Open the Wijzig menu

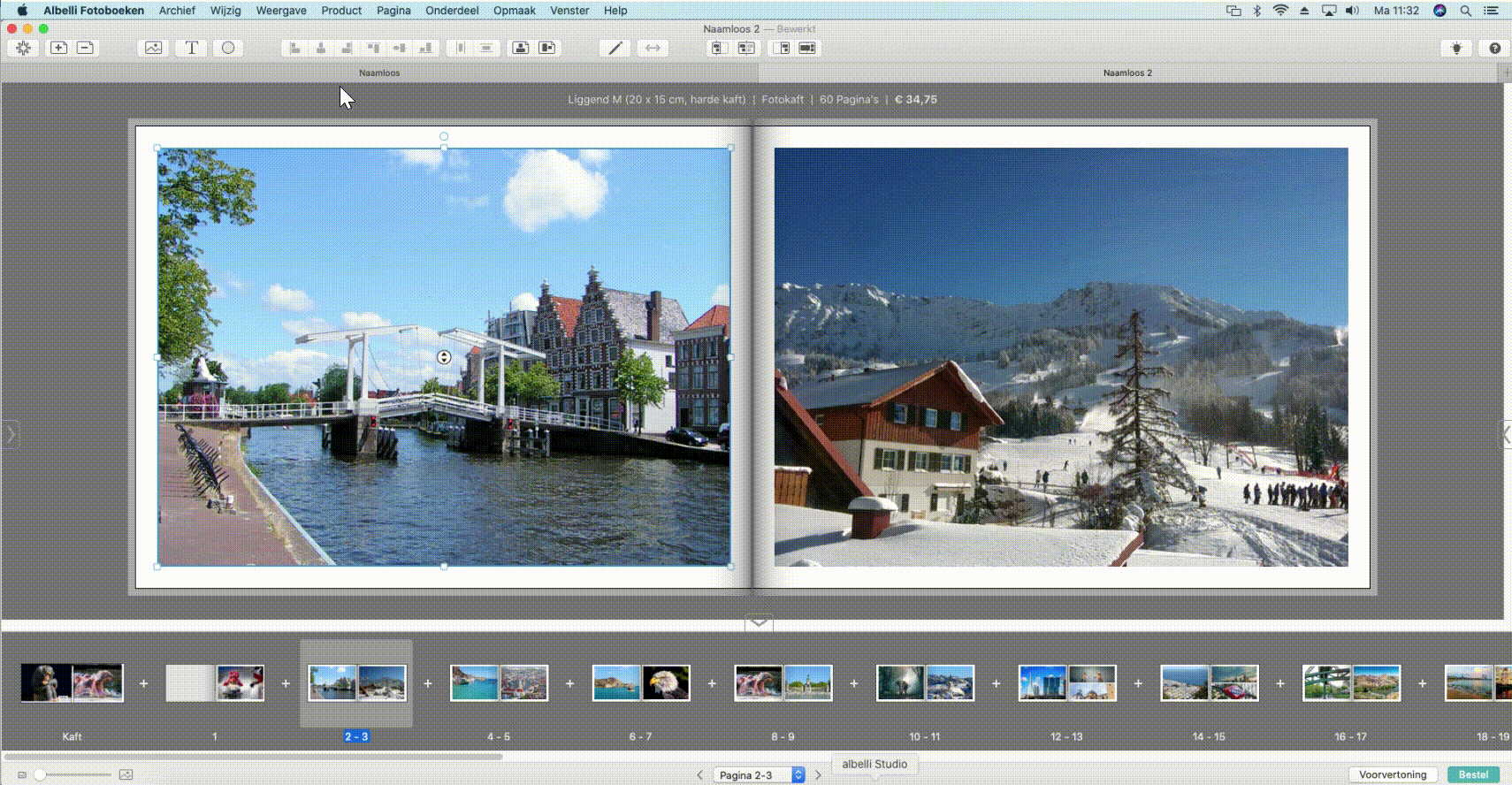(225, 11)
